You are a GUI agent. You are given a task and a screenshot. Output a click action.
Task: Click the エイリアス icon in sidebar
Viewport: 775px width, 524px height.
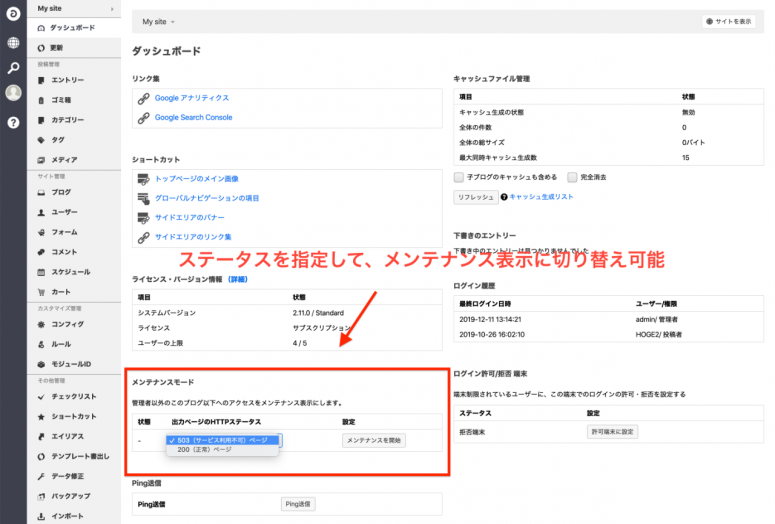(x=42, y=437)
